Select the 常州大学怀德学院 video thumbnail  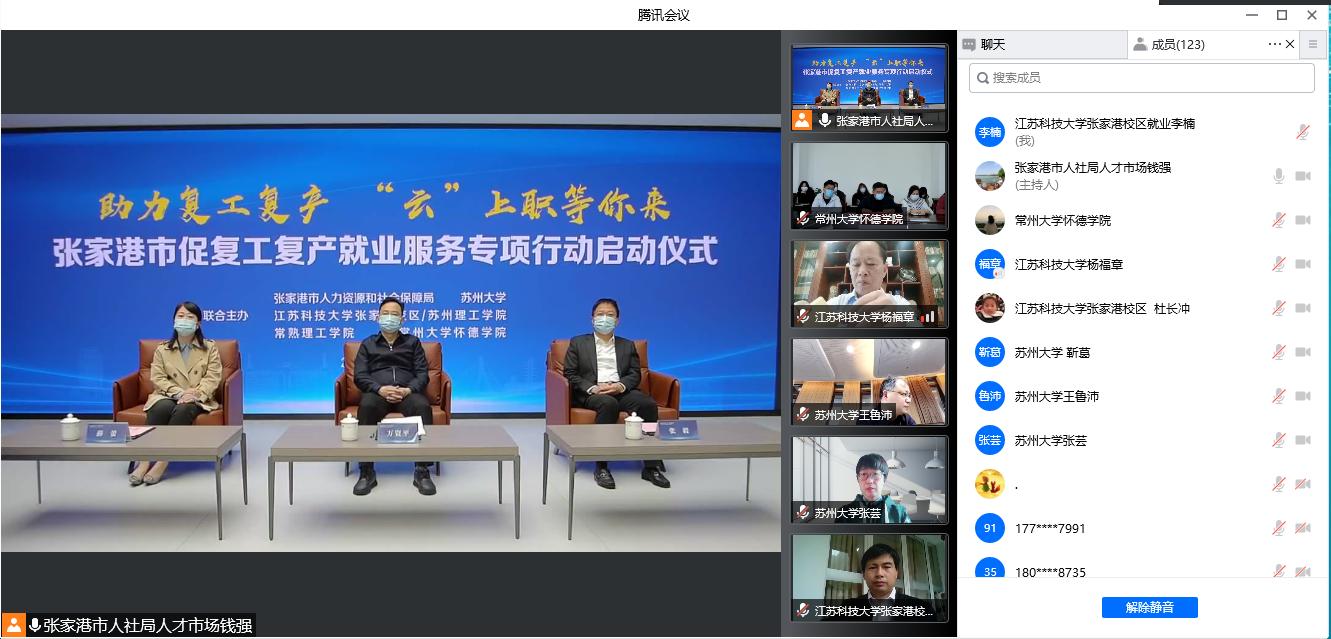click(869, 184)
